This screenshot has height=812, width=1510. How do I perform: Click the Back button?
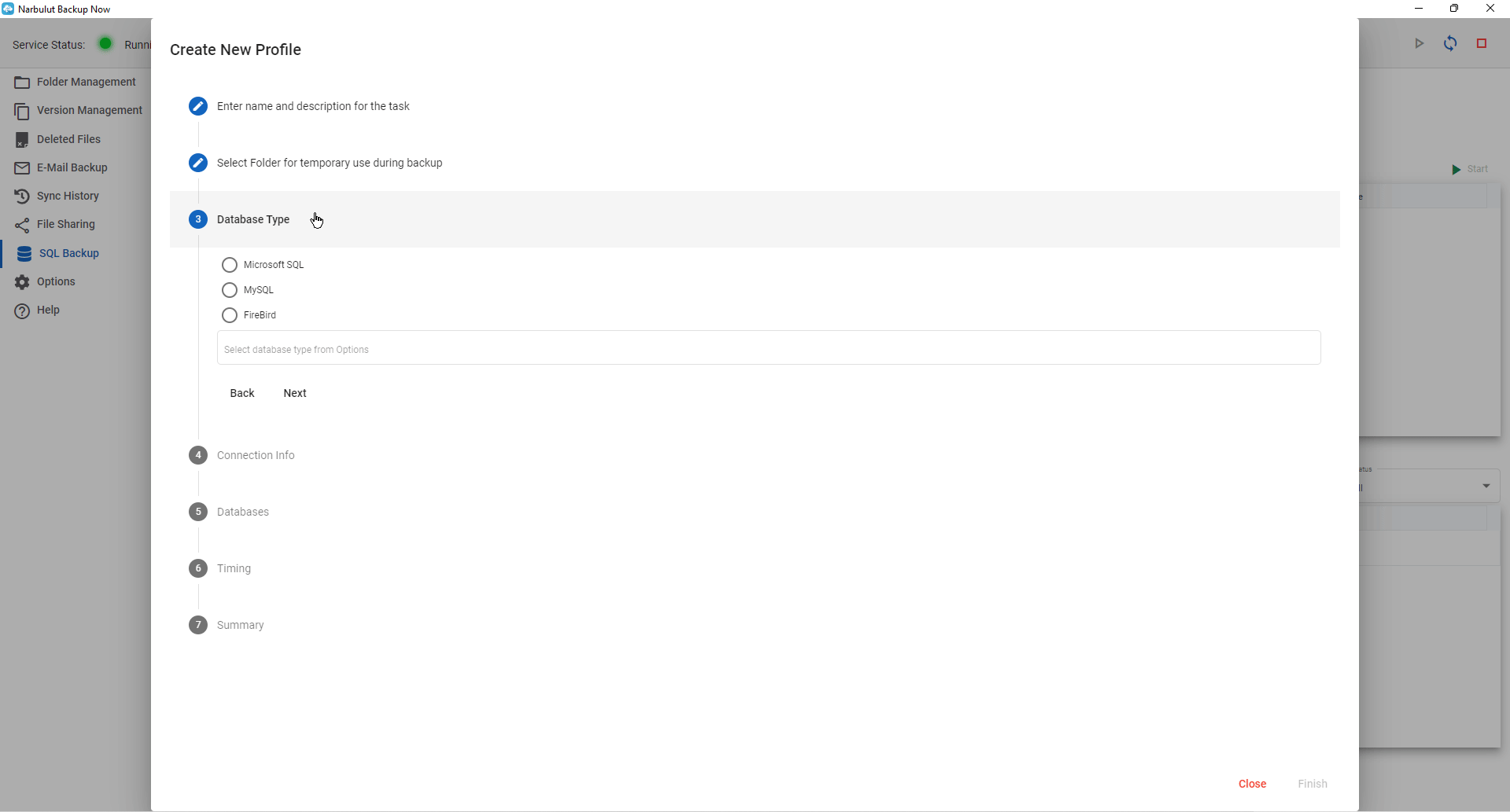coord(242,393)
